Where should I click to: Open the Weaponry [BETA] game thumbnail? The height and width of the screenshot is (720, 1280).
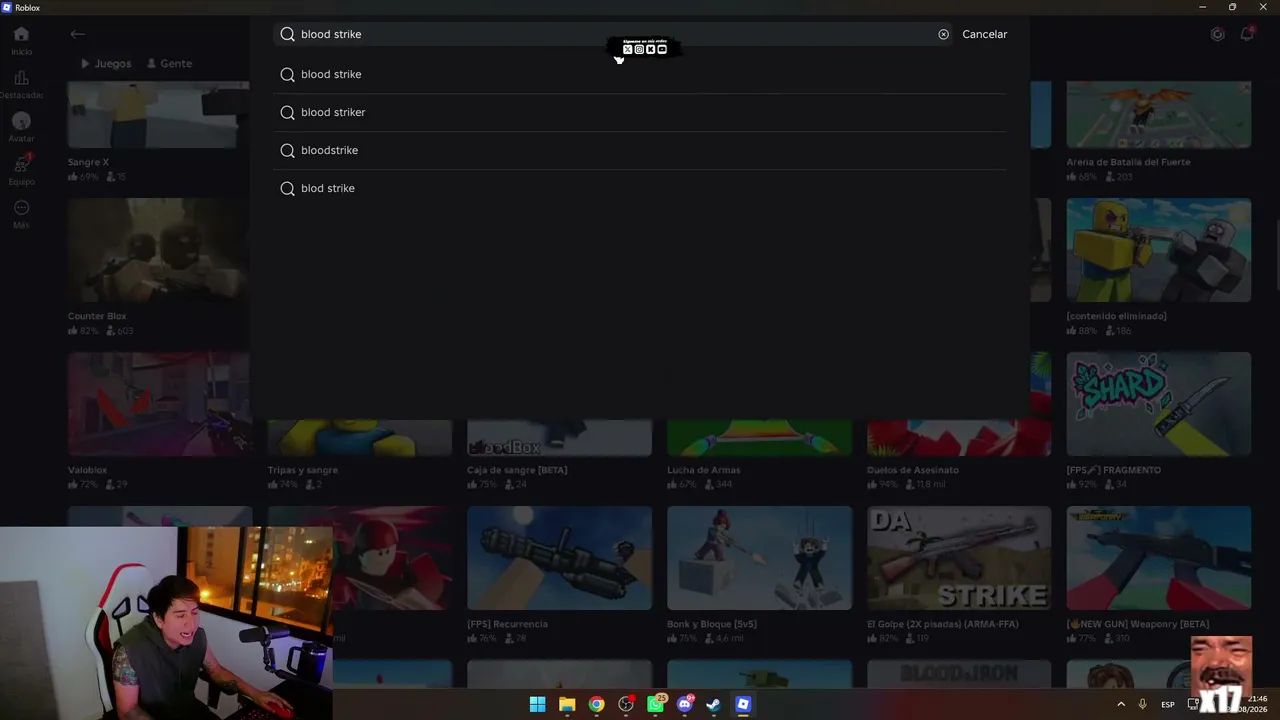pos(1158,558)
